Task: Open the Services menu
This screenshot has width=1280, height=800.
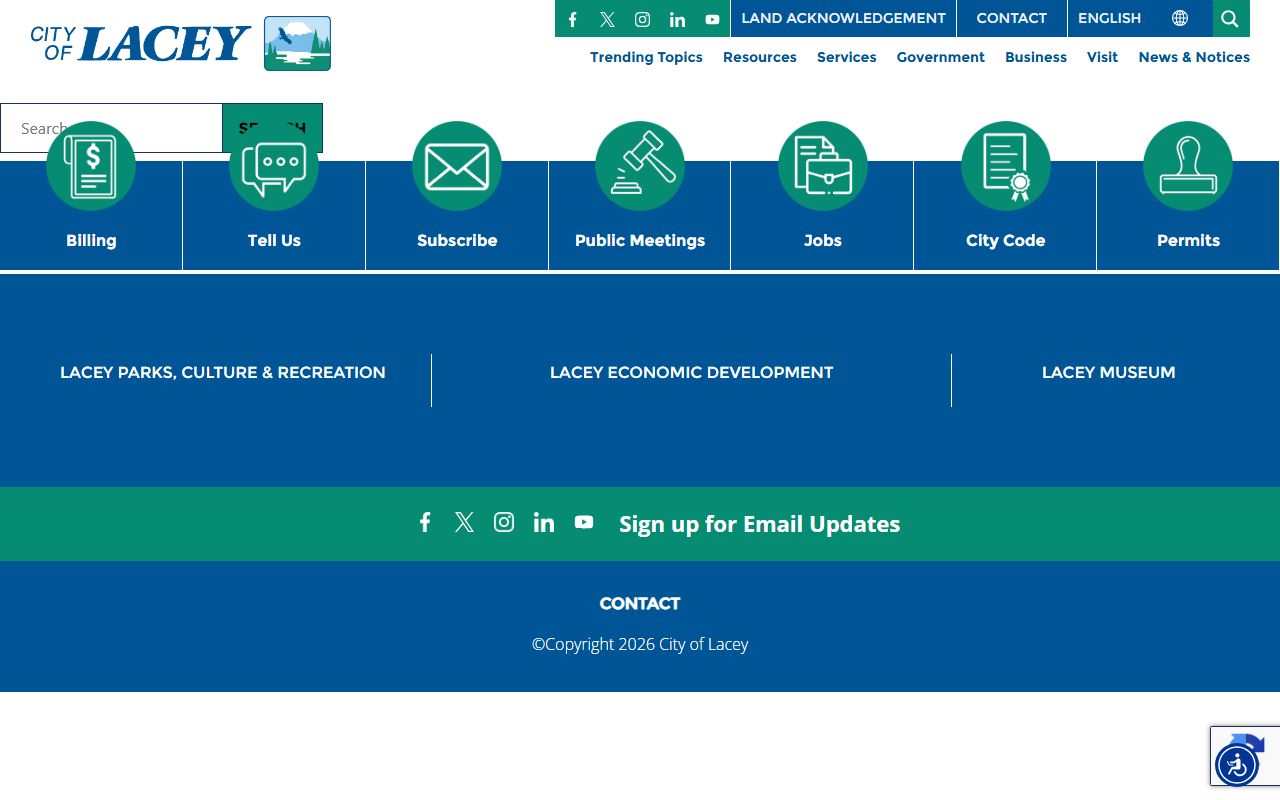Action: pyautogui.click(x=846, y=57)
